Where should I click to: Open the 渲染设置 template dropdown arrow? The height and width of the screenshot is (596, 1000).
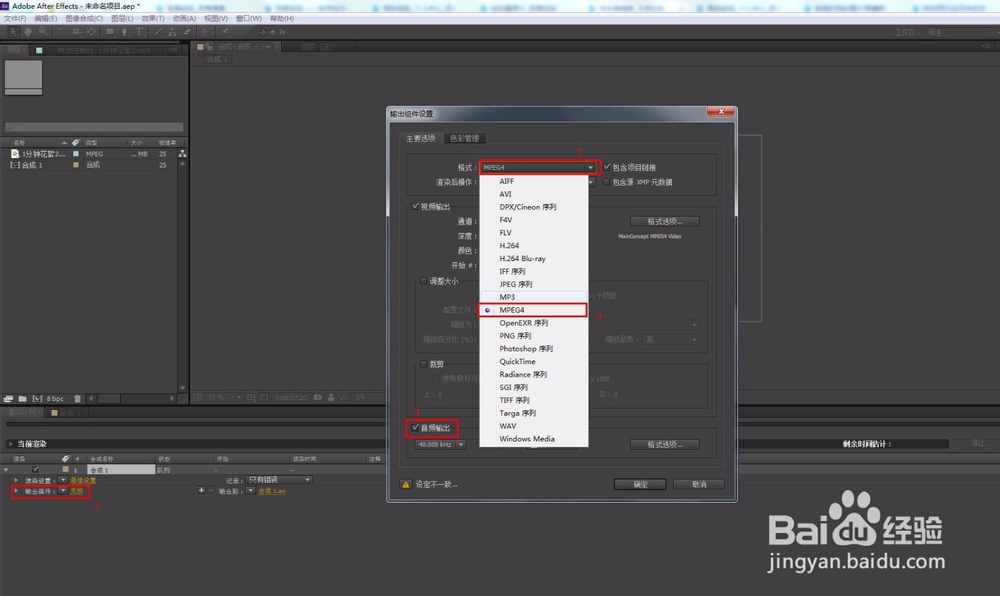[63, 479]
